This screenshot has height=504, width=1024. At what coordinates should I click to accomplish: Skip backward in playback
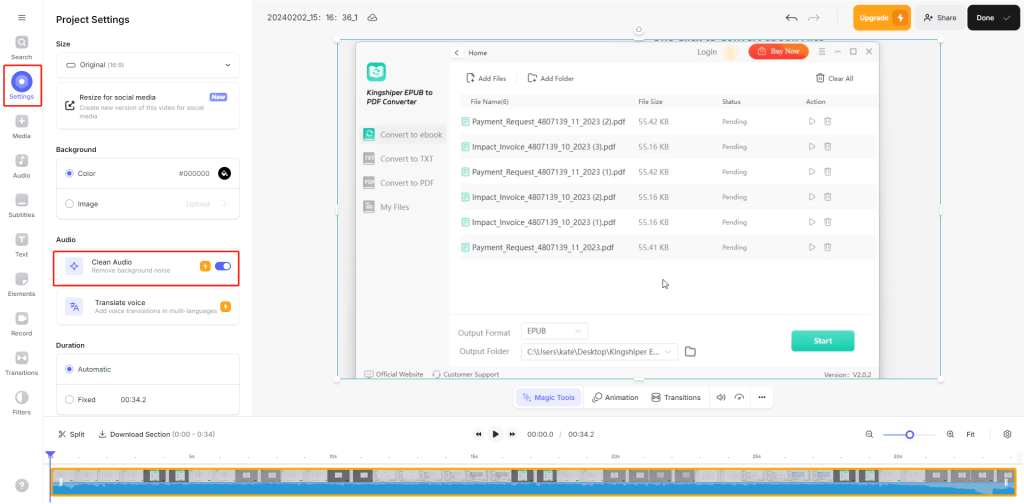(x=479, y=434)
